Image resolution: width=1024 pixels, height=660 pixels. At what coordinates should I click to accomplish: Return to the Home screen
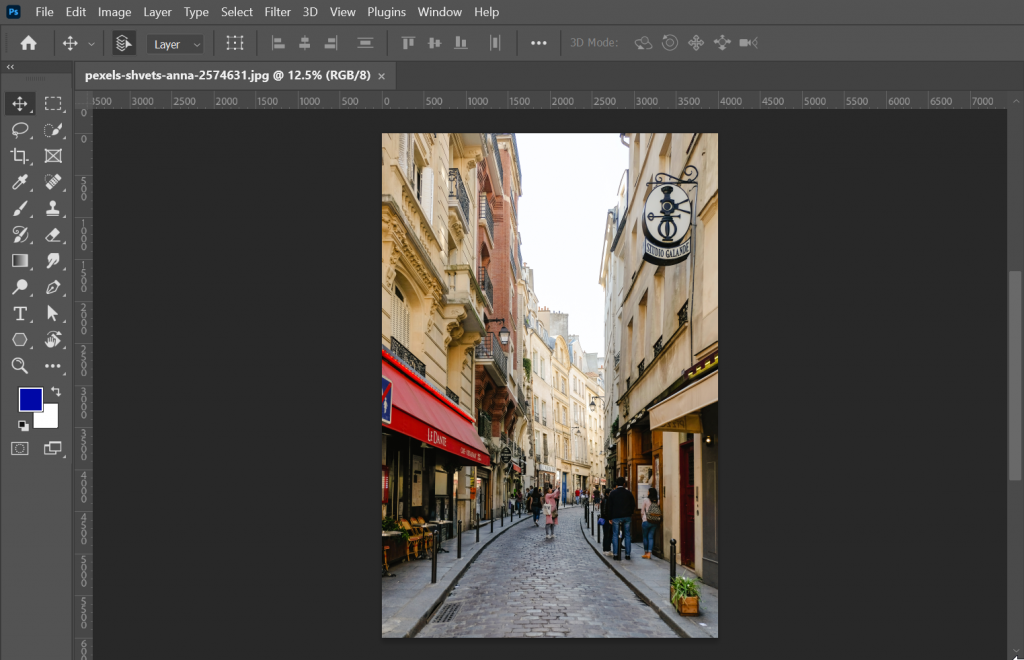coord(27,43)
